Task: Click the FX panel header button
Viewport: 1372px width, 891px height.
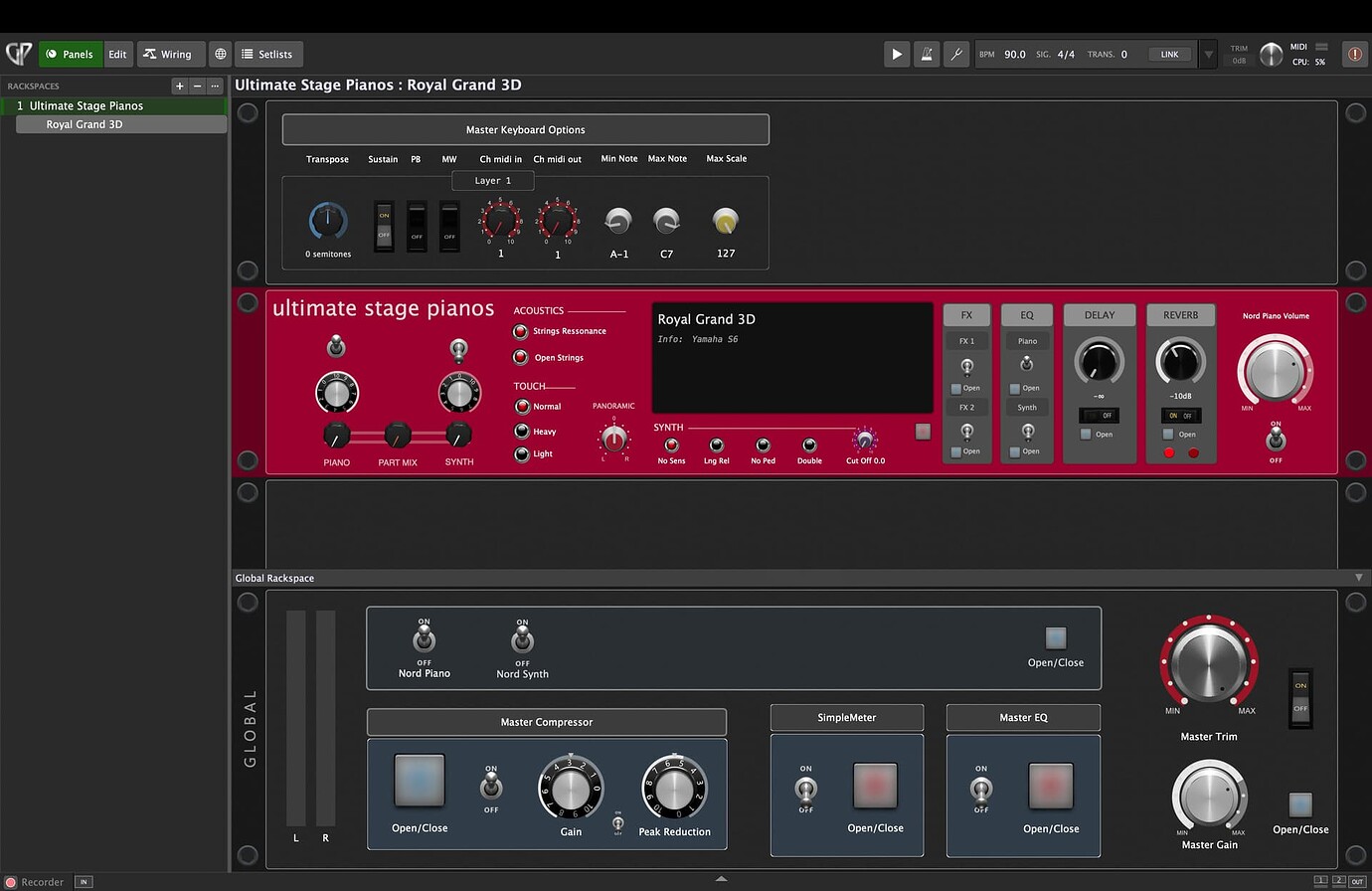Action: pyautogui.click(x=966, y=315)
